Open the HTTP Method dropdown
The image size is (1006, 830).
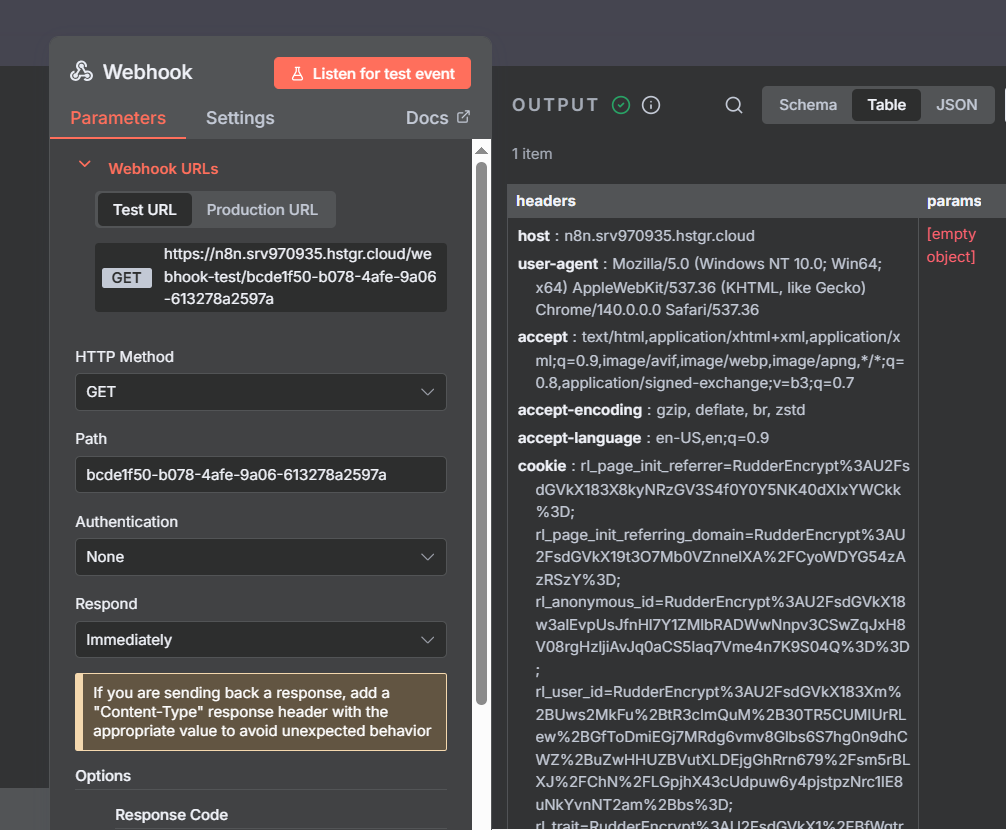pos(260,392)
